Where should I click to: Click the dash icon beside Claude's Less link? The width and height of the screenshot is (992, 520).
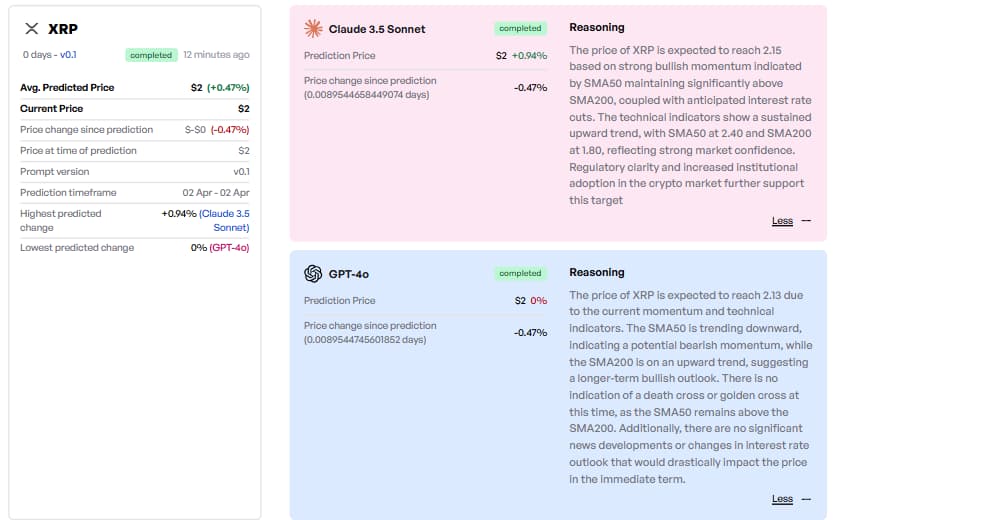pyautogui.click(x=806, y=221)
